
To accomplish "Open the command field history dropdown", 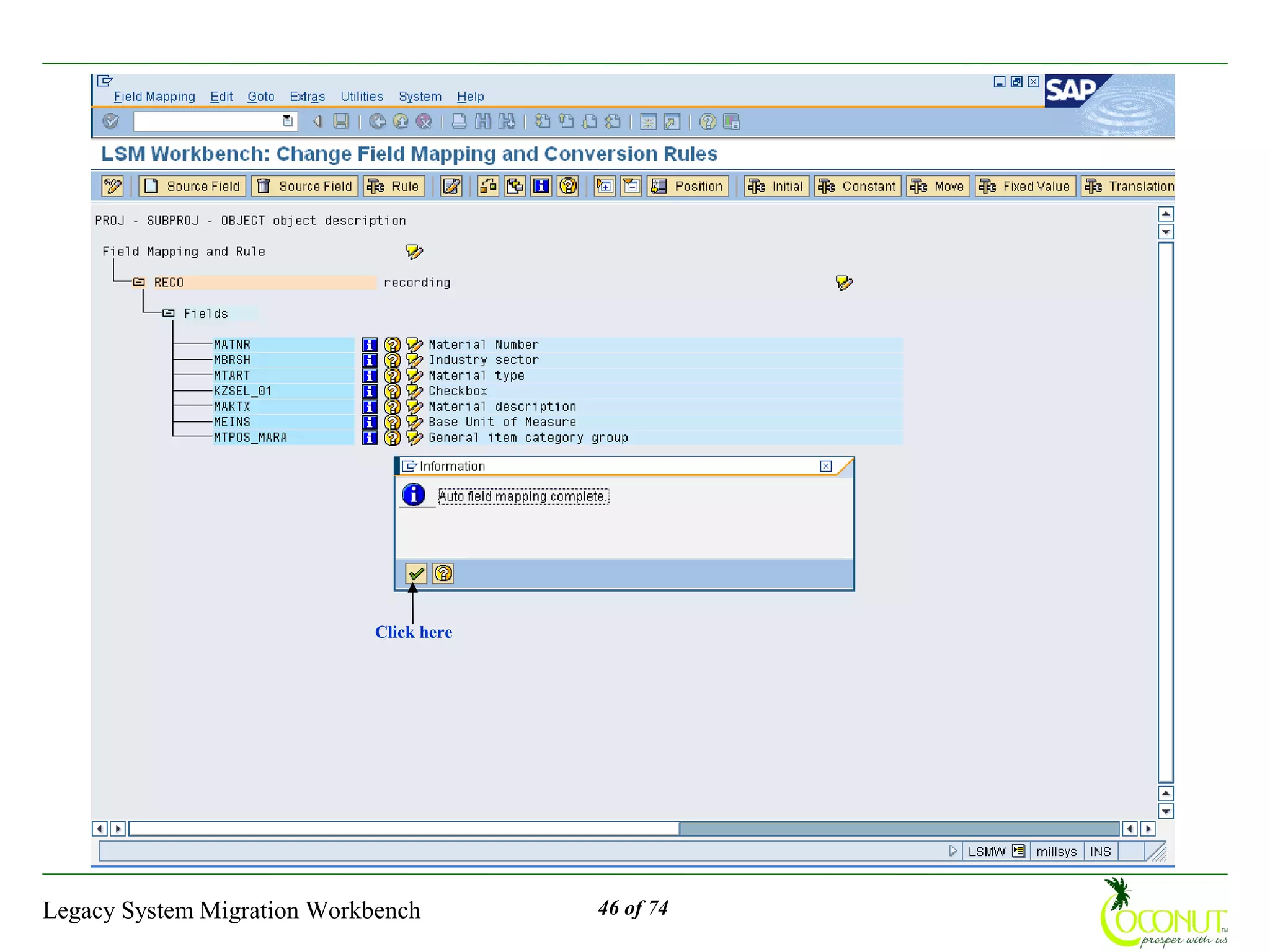I will [288, 121].
